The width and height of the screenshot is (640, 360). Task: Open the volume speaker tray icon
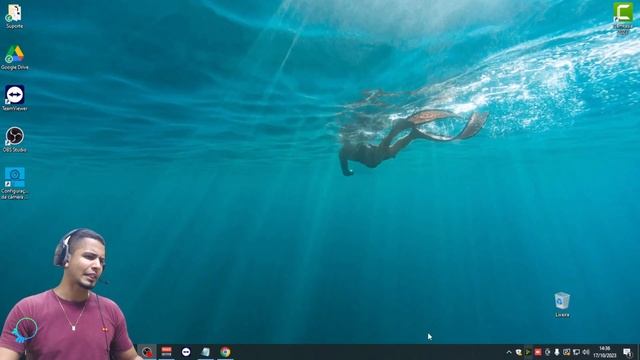point(586,352)
